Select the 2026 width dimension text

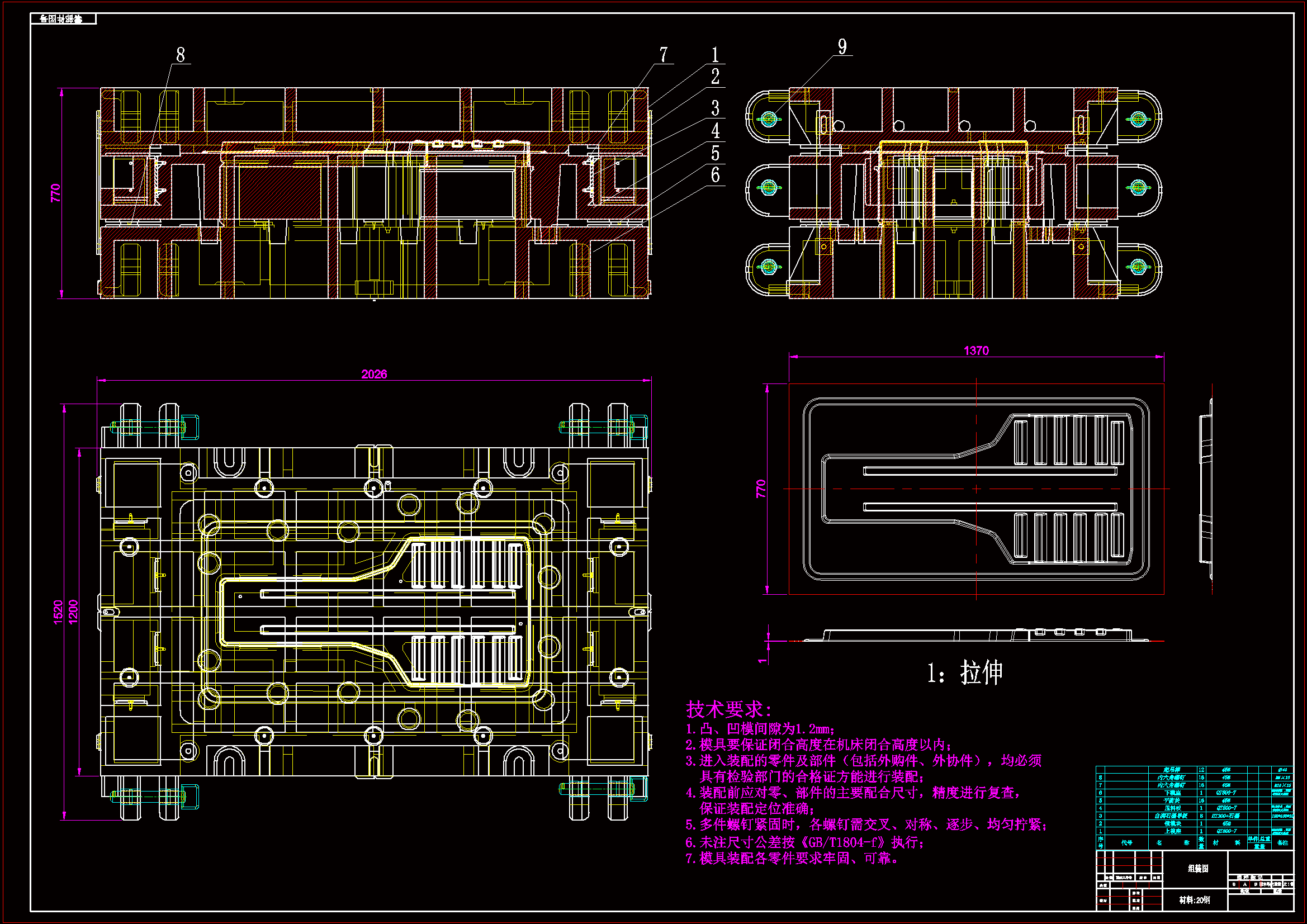(x=374, y=374)
